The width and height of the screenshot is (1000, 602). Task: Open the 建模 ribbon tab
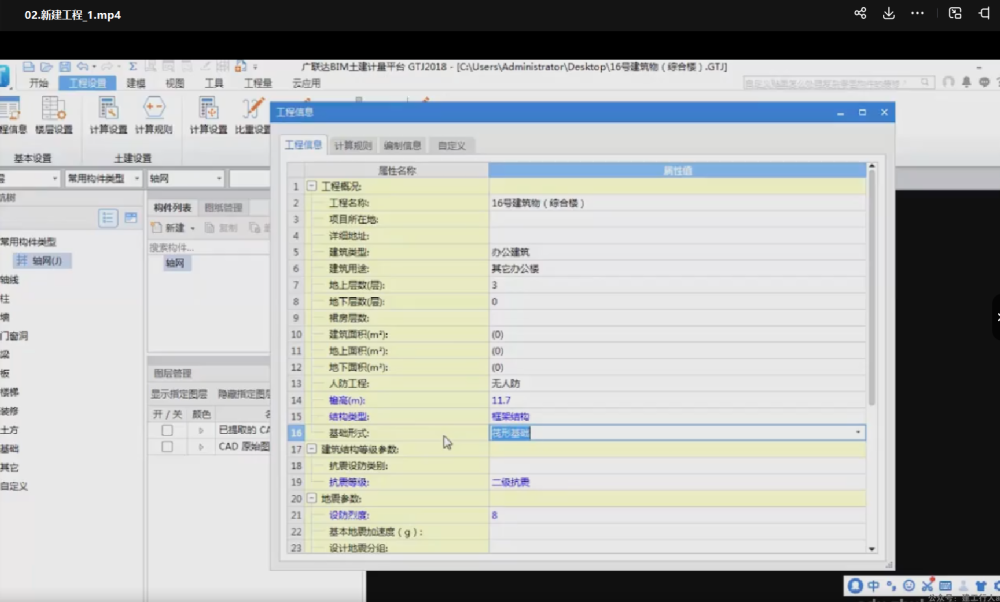[136, 83]
